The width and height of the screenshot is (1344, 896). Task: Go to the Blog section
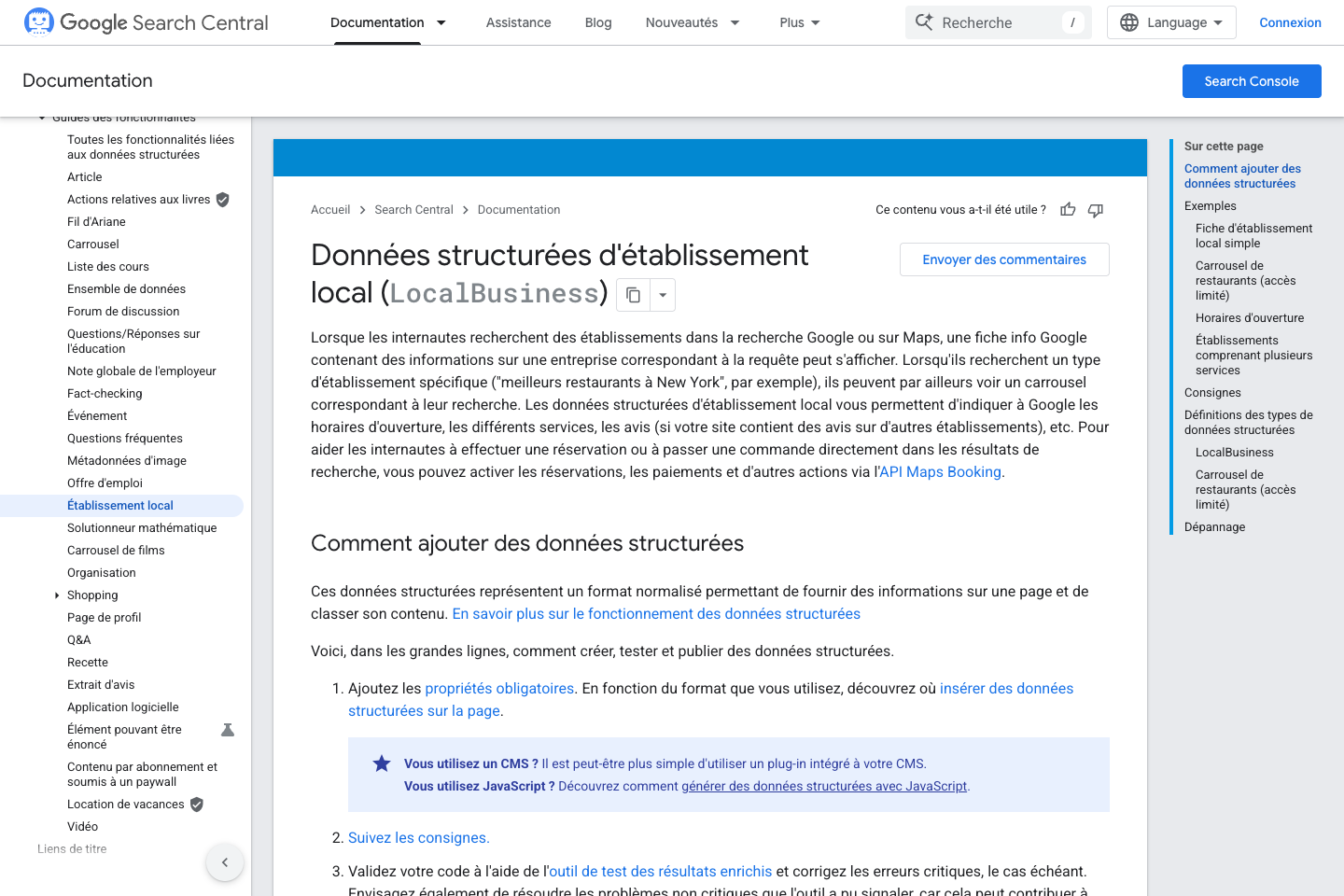(x=598, y=21)
